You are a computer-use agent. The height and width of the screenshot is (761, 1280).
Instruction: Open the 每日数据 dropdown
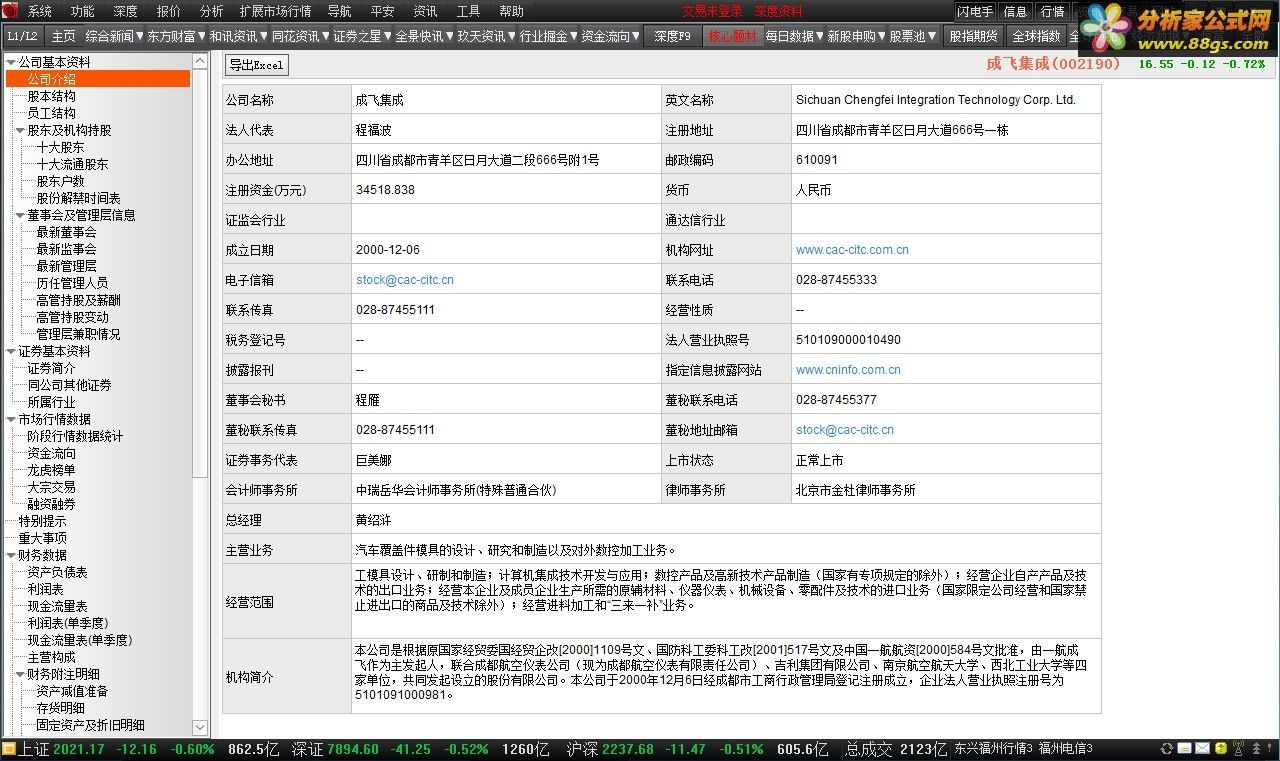click(795, 36)
